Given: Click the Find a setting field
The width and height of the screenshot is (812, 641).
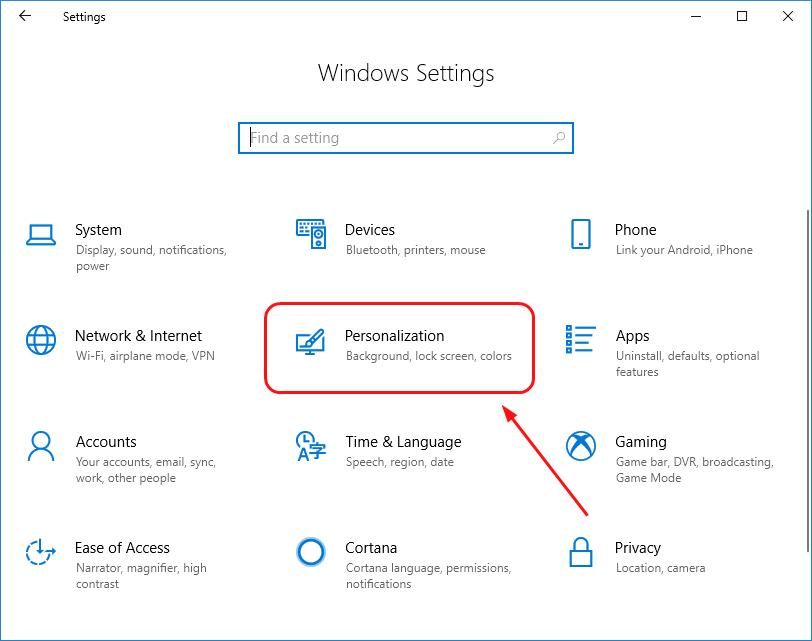Looking at the screenshot, I should [405, 138].
